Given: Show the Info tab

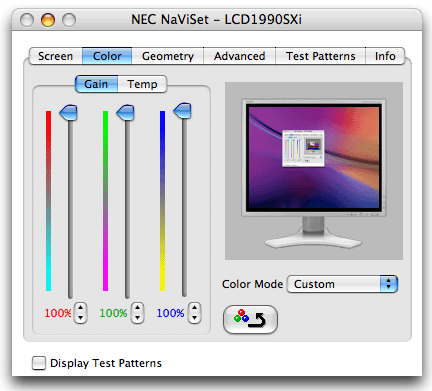Looking at the screenshot, I should (385, 56).
